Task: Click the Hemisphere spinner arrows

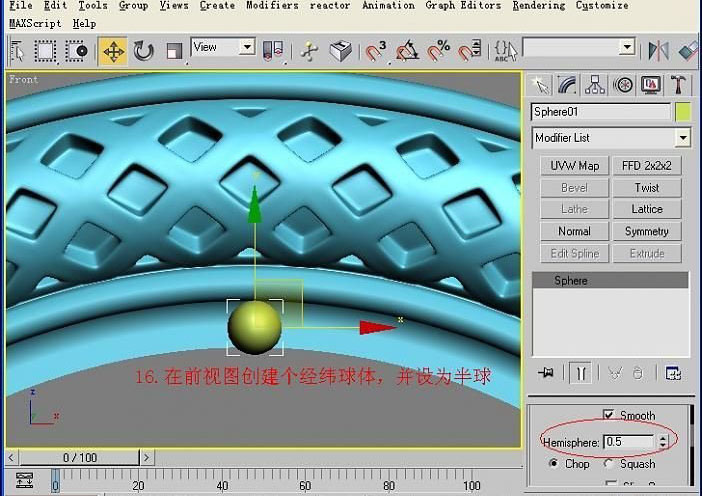Action: click(x=663, y=442)
